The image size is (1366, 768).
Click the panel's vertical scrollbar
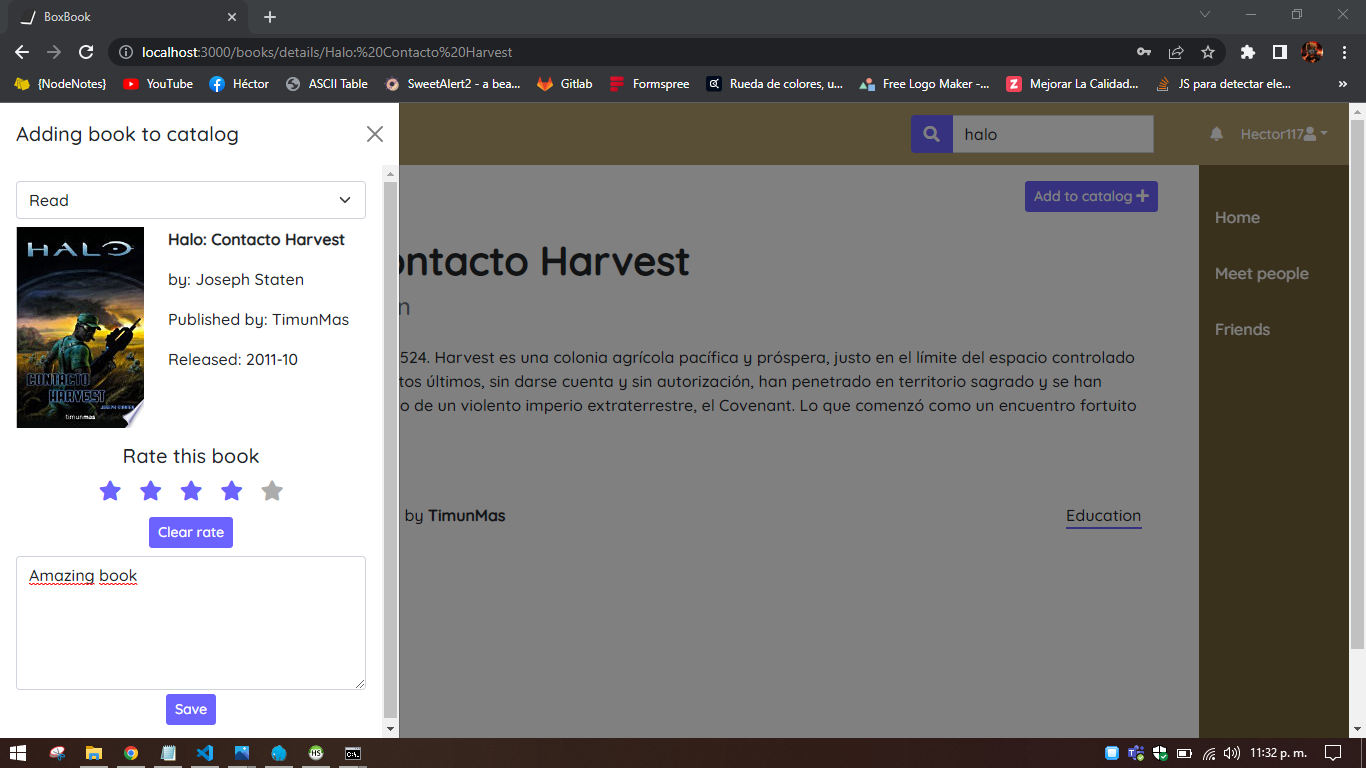coord(391,450)
